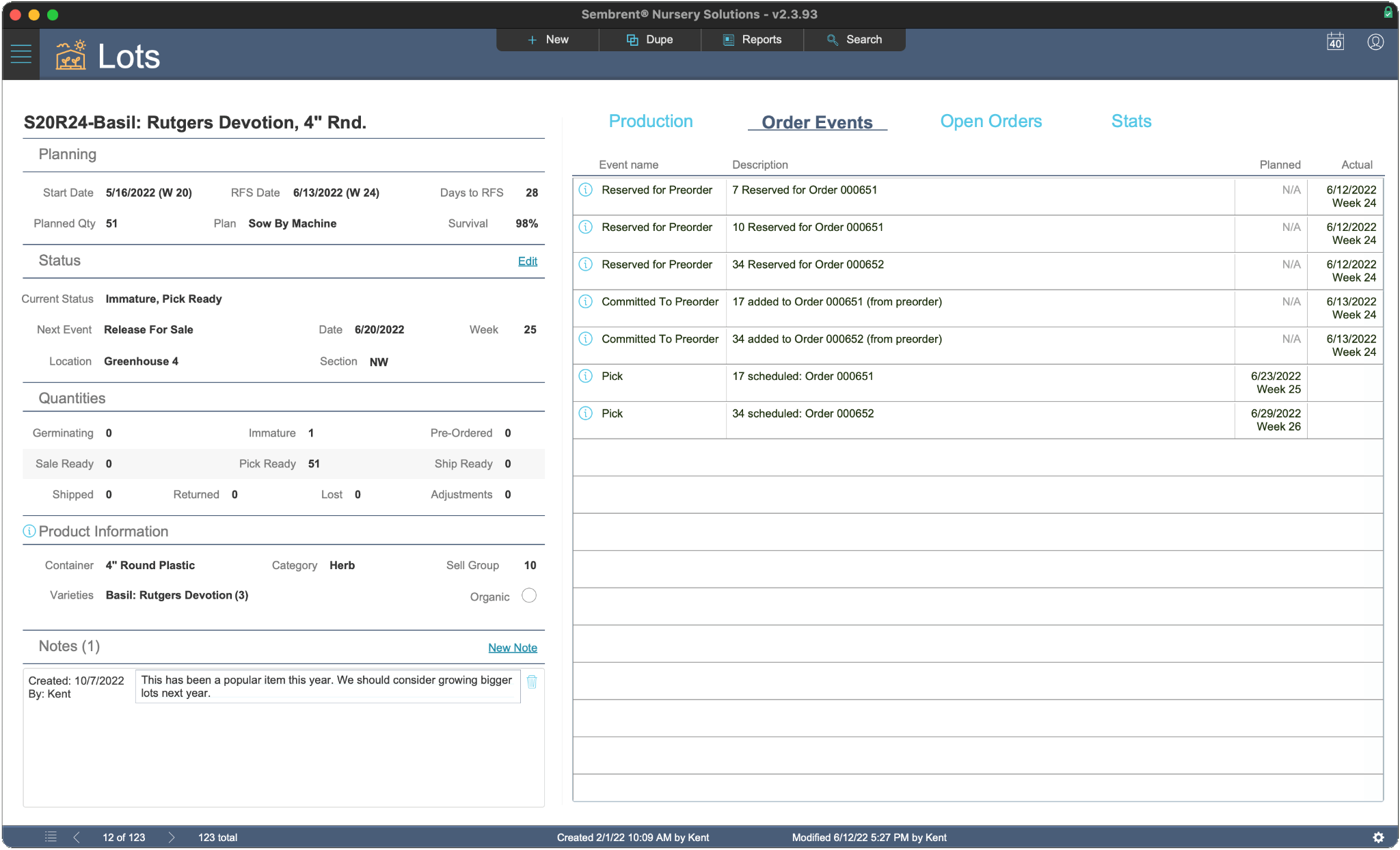Screen dimensions: 1400x850
Task: Click the calendar week 40 icon
Action: 1335,42
